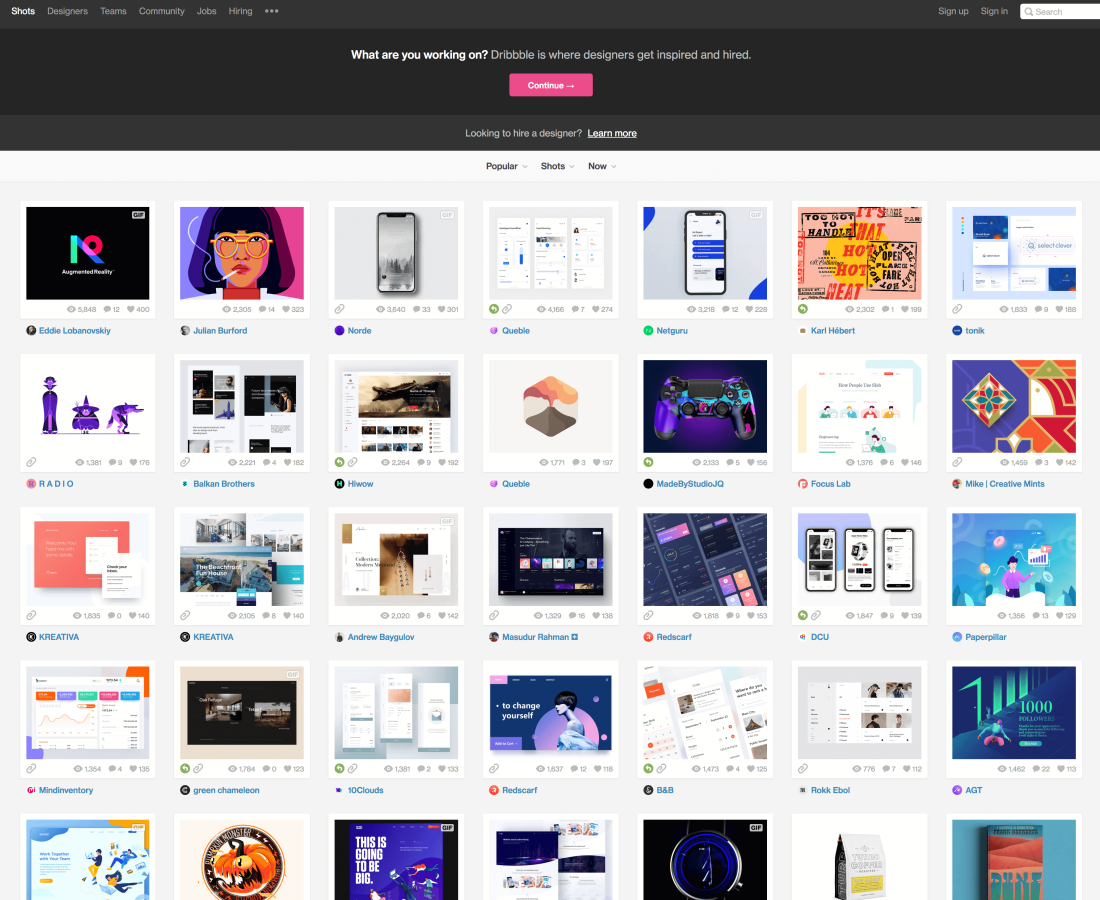Open the 'to change yourself' shot thumbnail
Screen dimensions: 1100x900
point(551,713)
